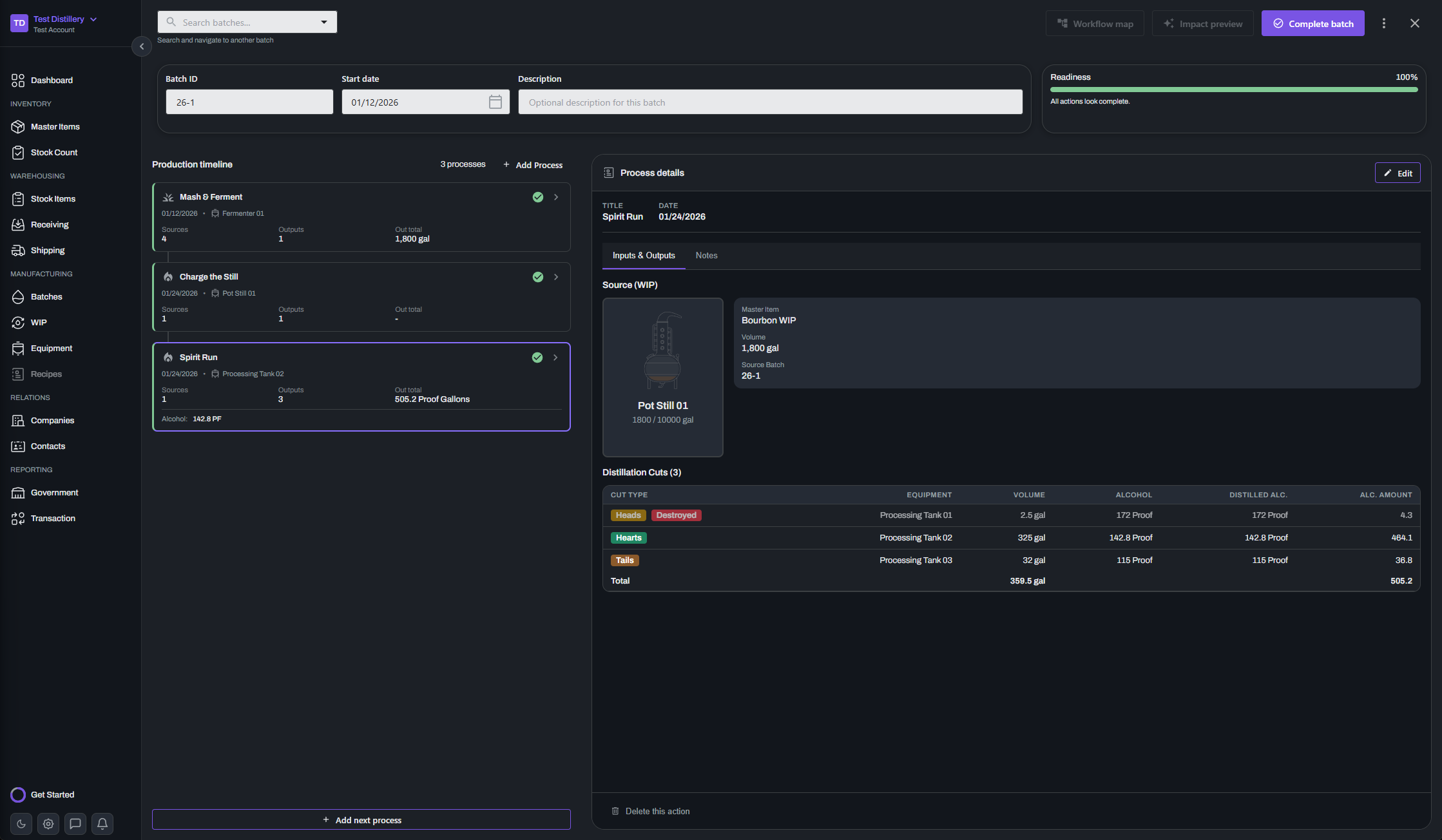Expand the Search batches dropdown arrow
Screen dimensions: 1442x840
point(324,22)
